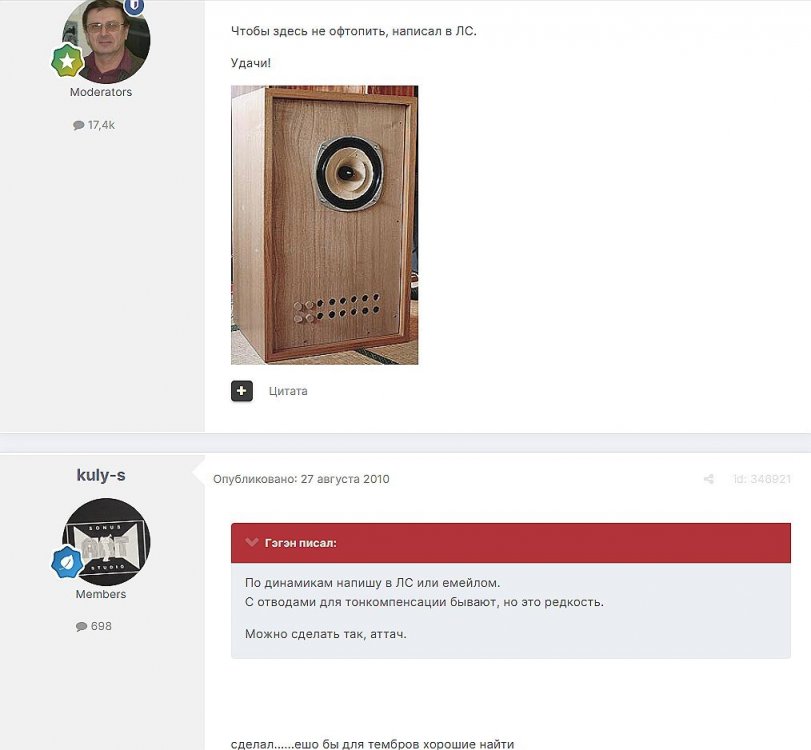Open the moderator's profile photo
Image resolution: width=811 pixels, height=750 pixels.
106,39
